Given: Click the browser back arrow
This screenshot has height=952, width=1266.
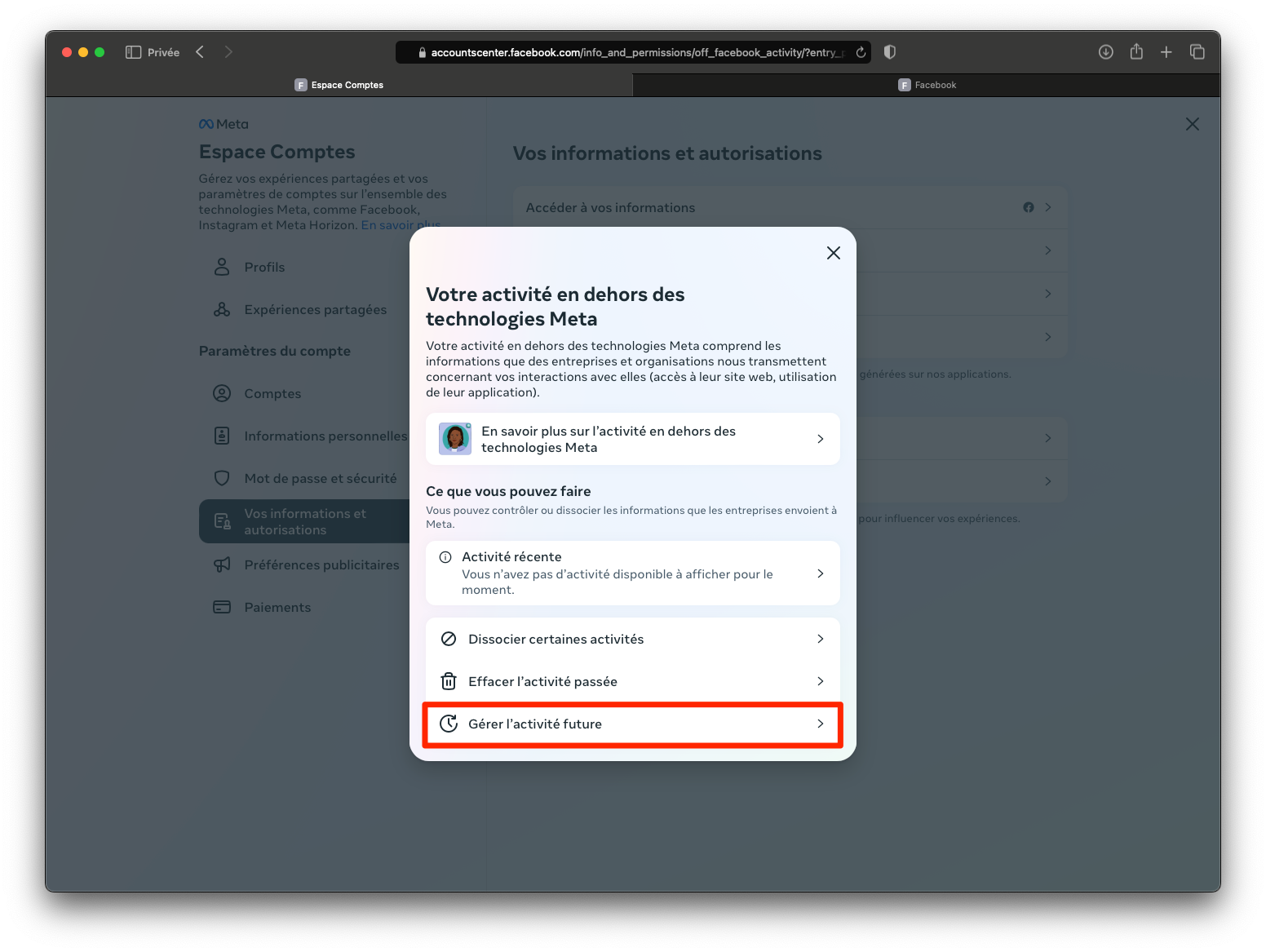Looking at the screenshot, I should [x=200, y=52].
